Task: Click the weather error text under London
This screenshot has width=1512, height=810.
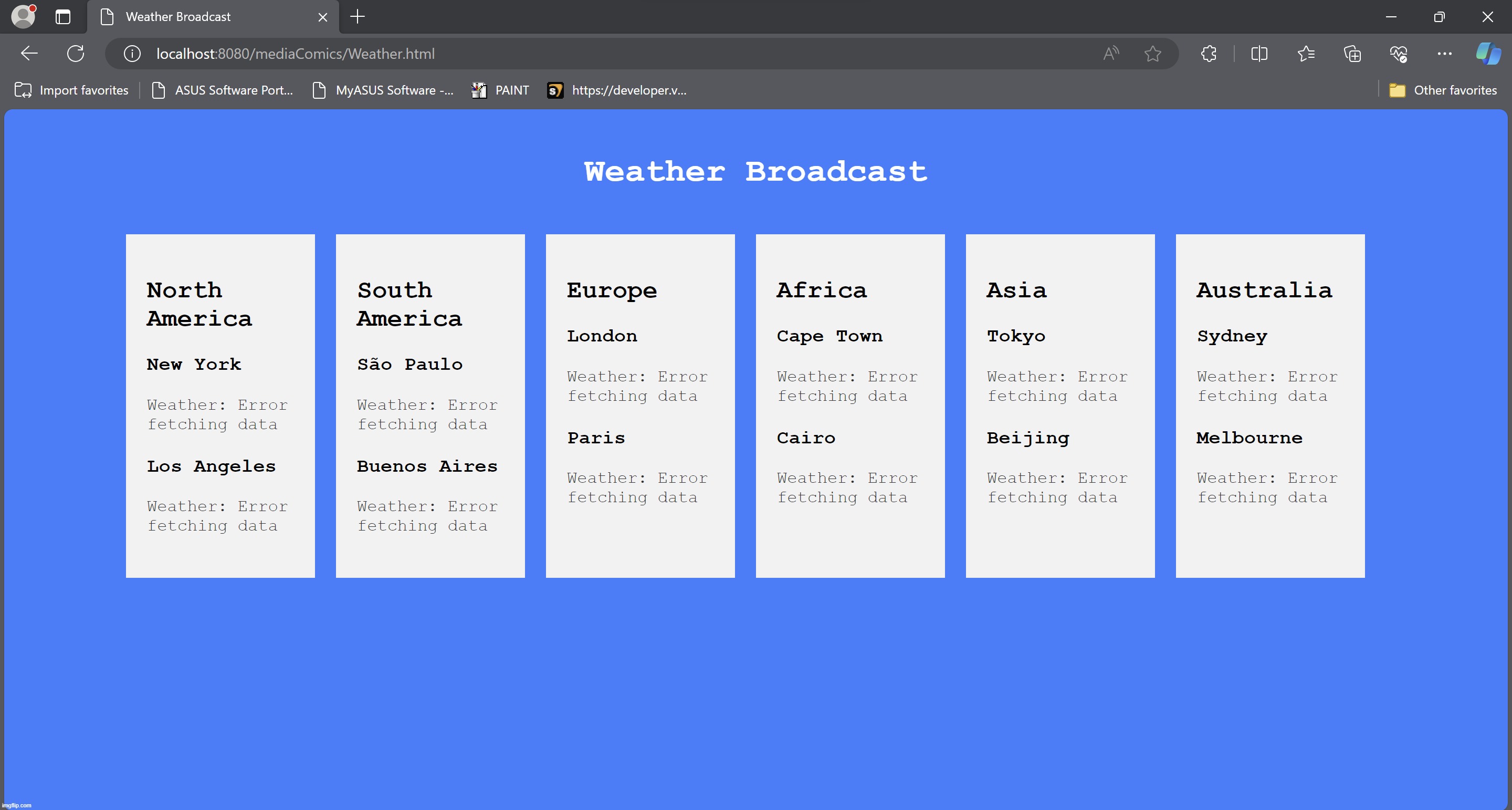Action: tap(637, 386)
